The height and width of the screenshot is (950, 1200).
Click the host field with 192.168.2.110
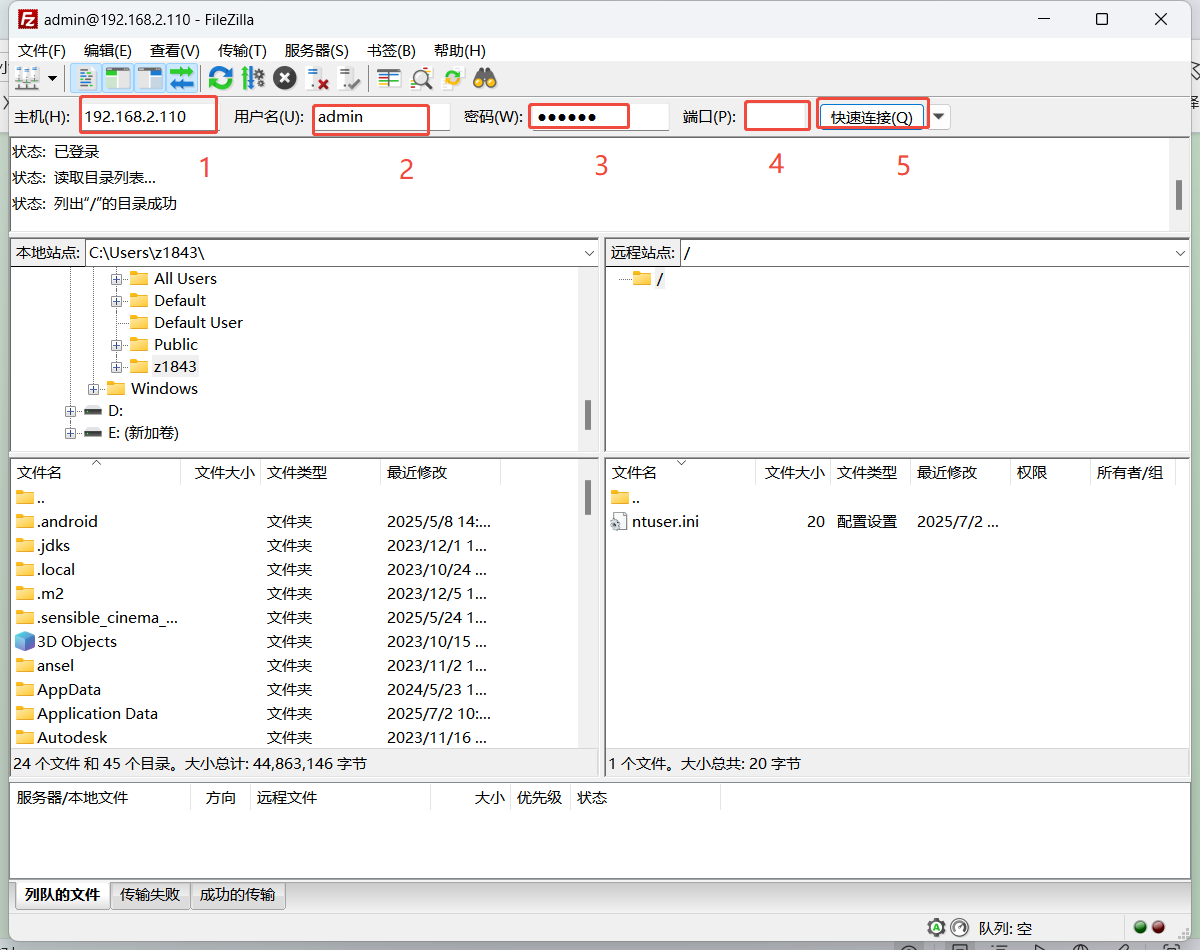click(149, 116)
